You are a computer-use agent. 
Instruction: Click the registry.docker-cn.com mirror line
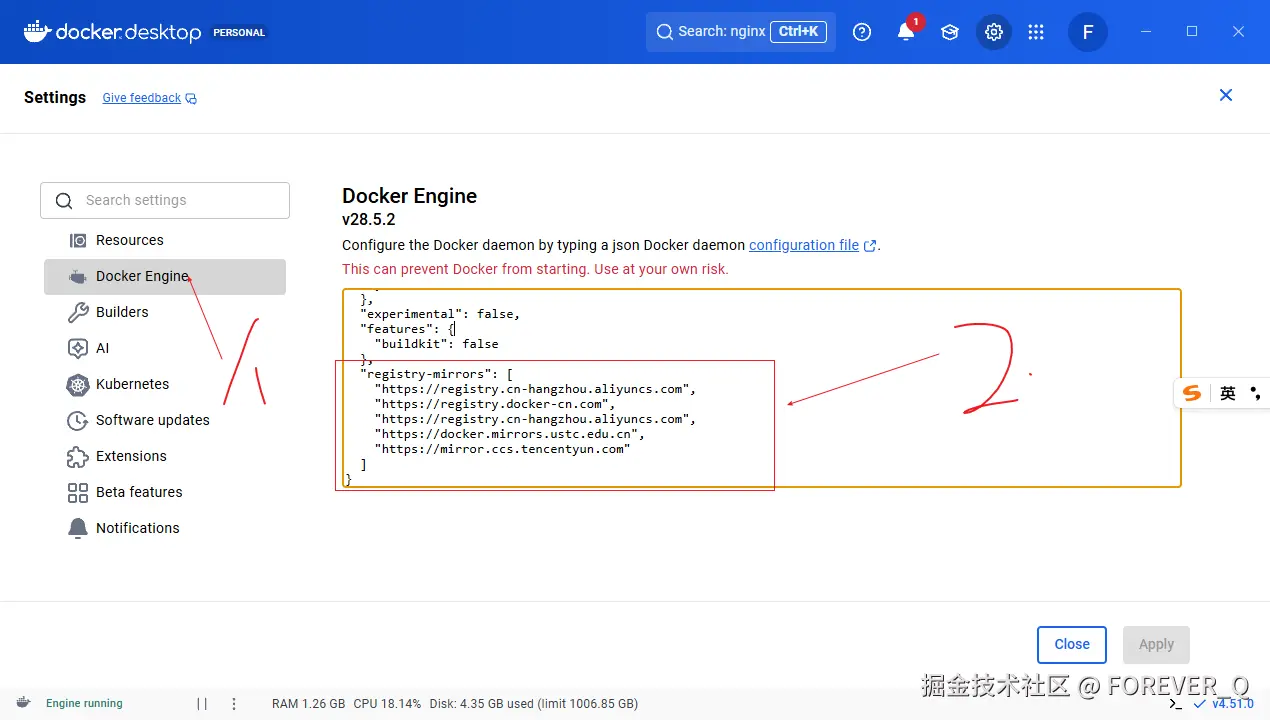pyautogui.click(x=495, y=404)
